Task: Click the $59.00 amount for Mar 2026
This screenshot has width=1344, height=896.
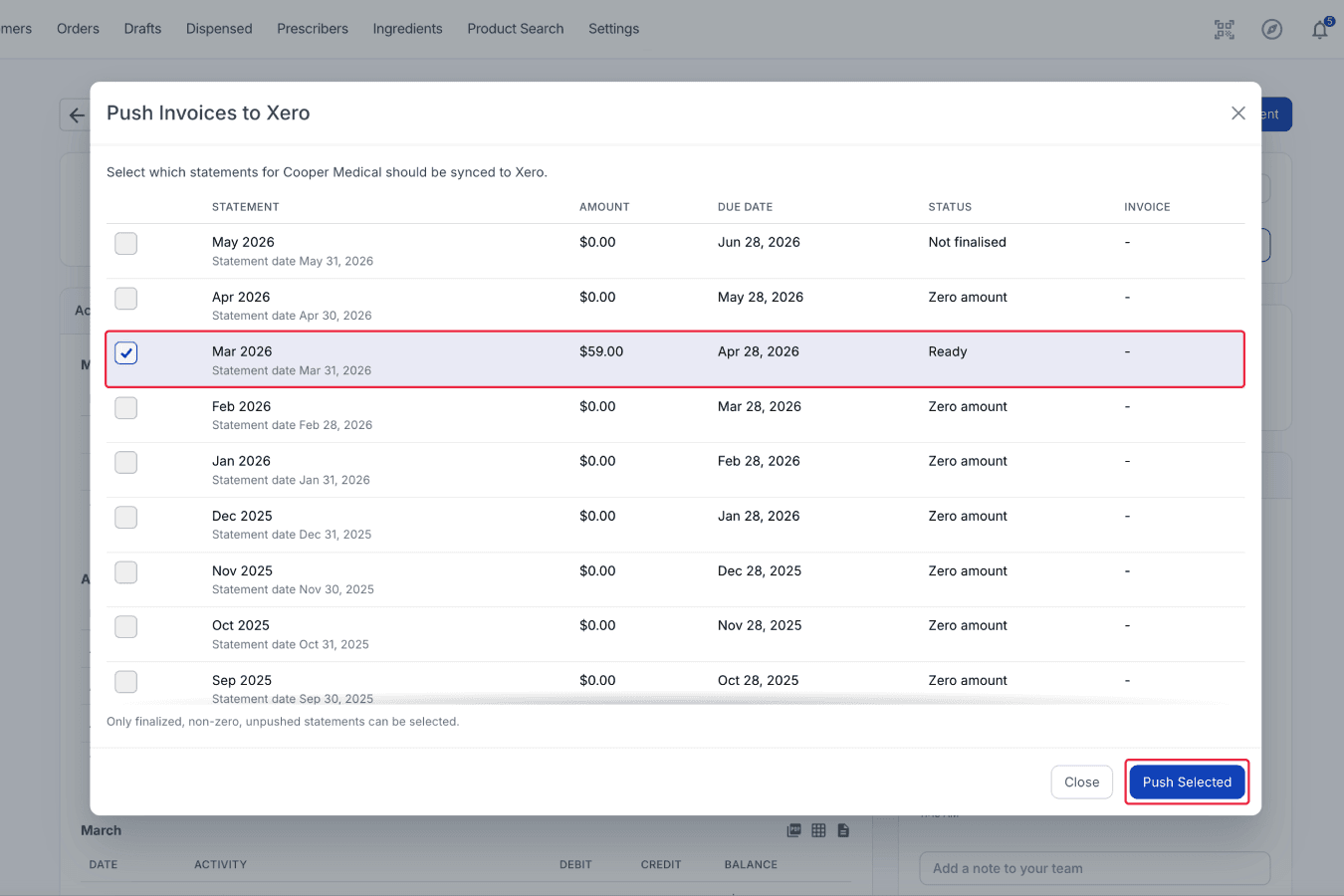Action: 601,351
